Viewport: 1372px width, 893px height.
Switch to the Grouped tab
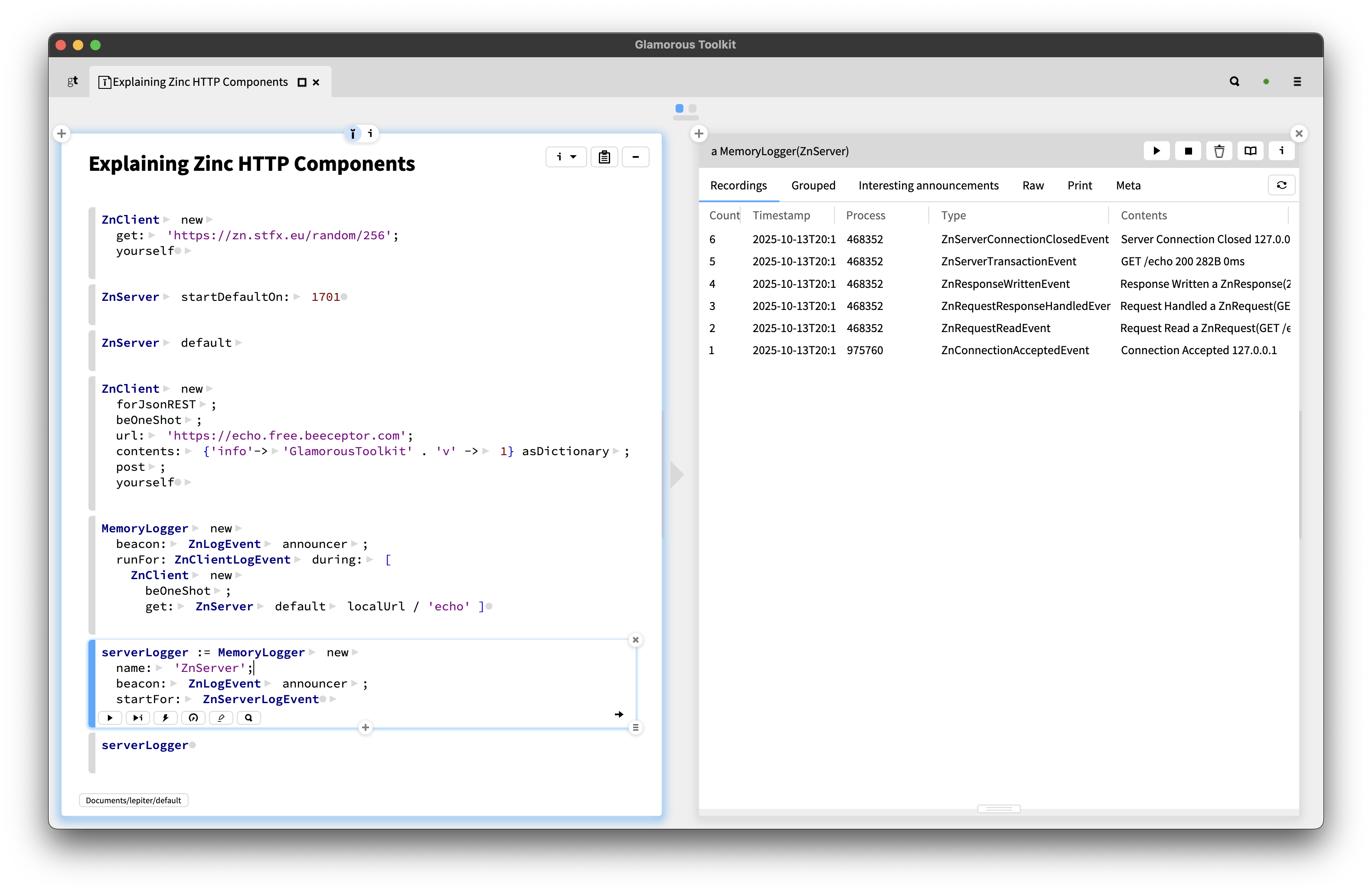click(x=813, y=185)
